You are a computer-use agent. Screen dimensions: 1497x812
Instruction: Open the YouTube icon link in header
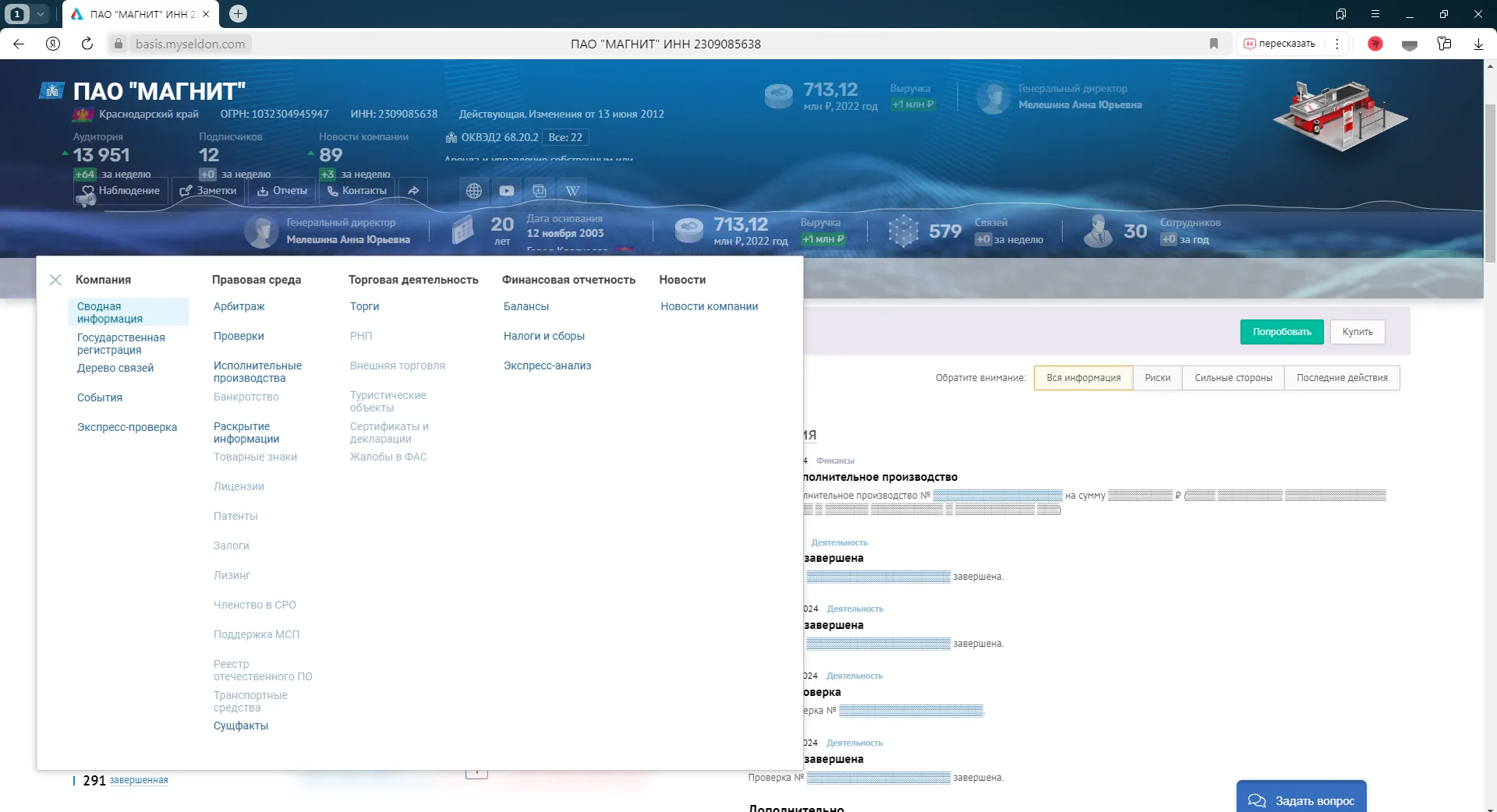[x=507, y=191]
